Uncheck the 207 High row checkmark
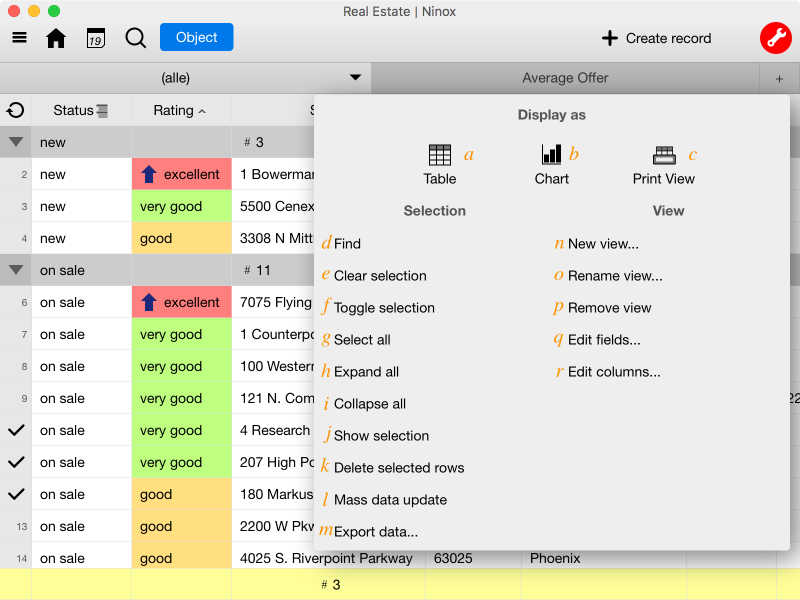Screen dimensions: 800x600 click(x=16, y=462)
